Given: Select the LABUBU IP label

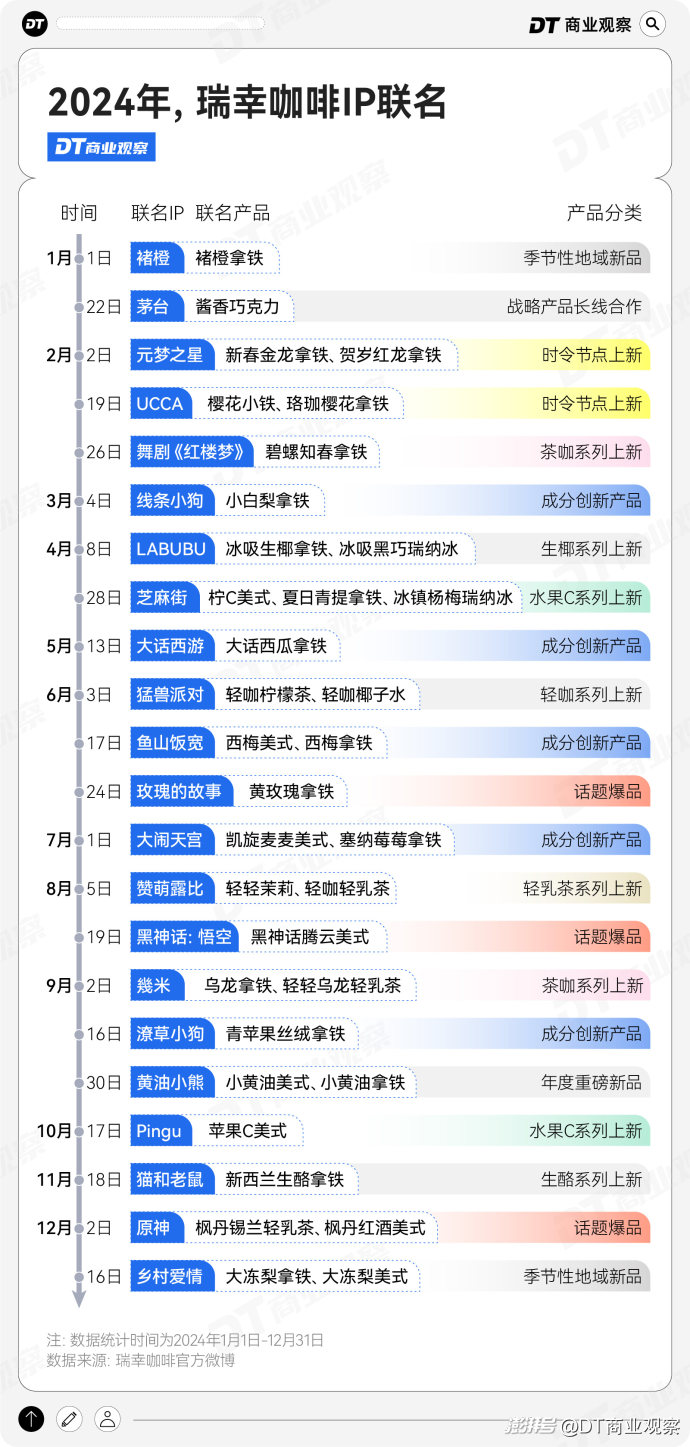Looking at the screenshot, I should (171, 549).
